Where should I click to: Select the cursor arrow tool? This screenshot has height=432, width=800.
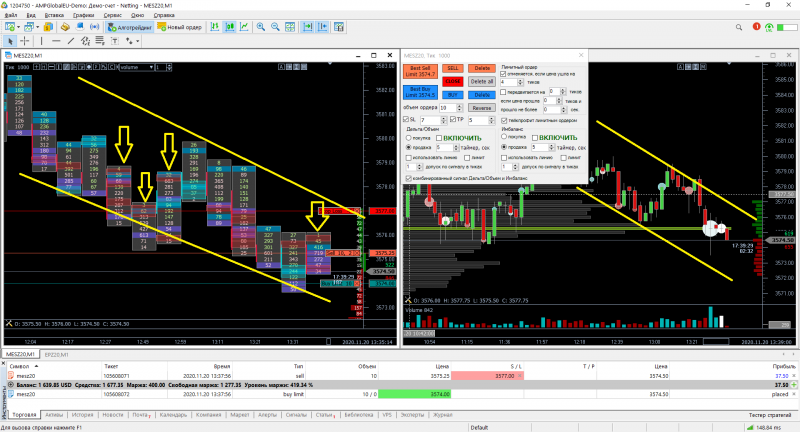(10, 41)
